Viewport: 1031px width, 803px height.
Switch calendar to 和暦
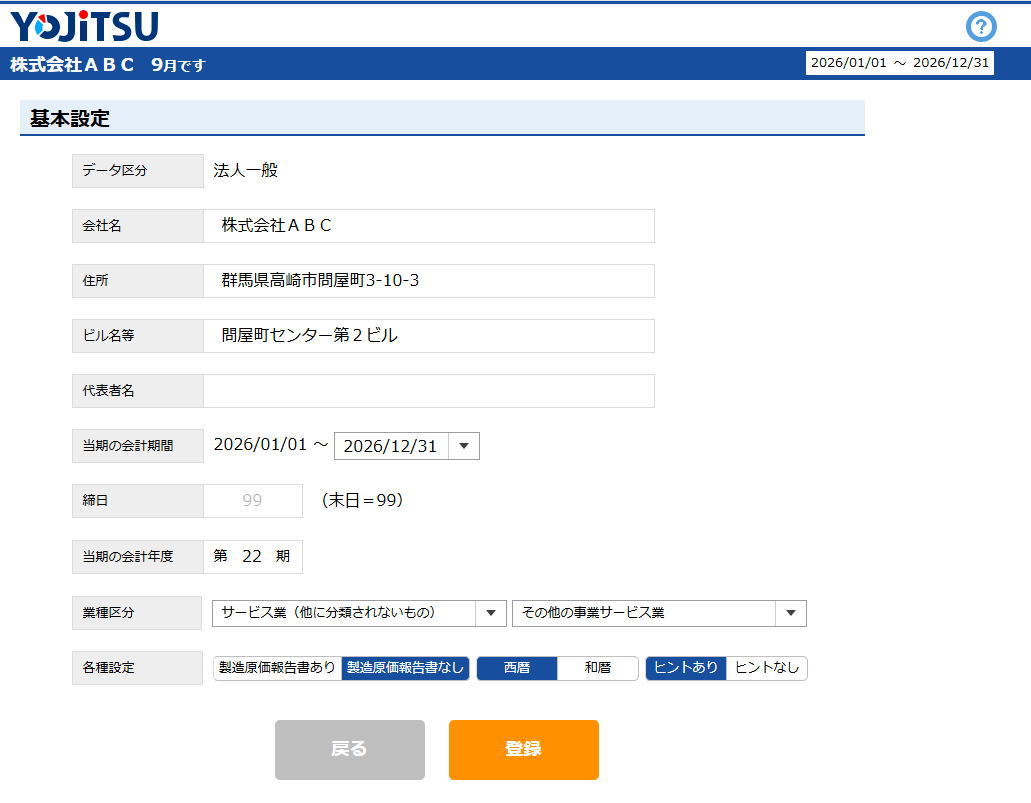(597, 668)
